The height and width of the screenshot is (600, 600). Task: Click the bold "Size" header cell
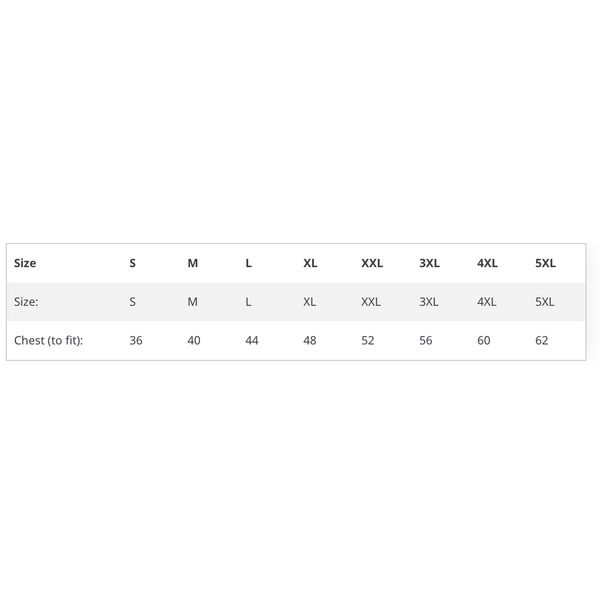click(25, 263)
